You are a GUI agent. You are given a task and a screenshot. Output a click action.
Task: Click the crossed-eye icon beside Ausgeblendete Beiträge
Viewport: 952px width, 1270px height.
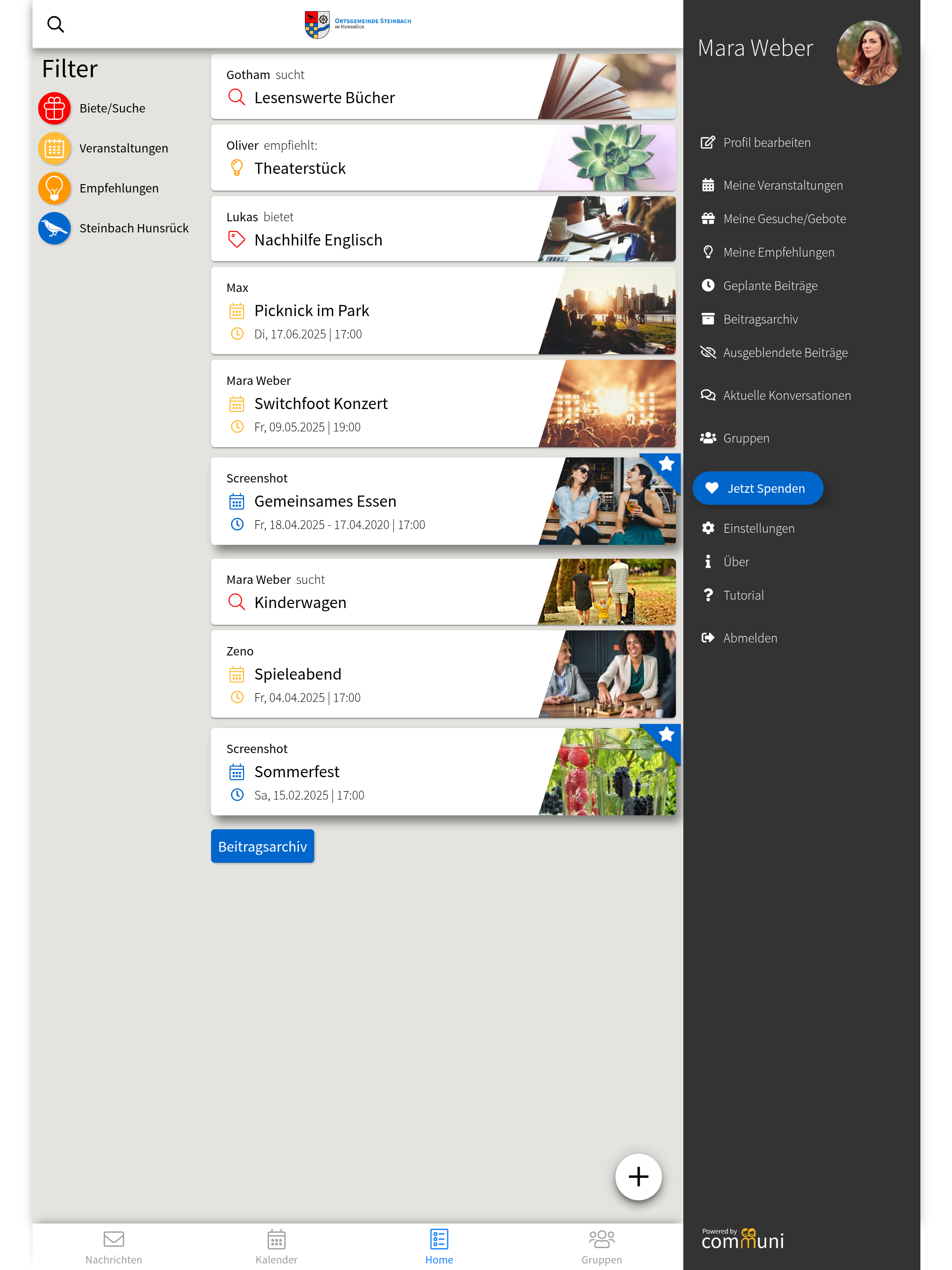708,352
